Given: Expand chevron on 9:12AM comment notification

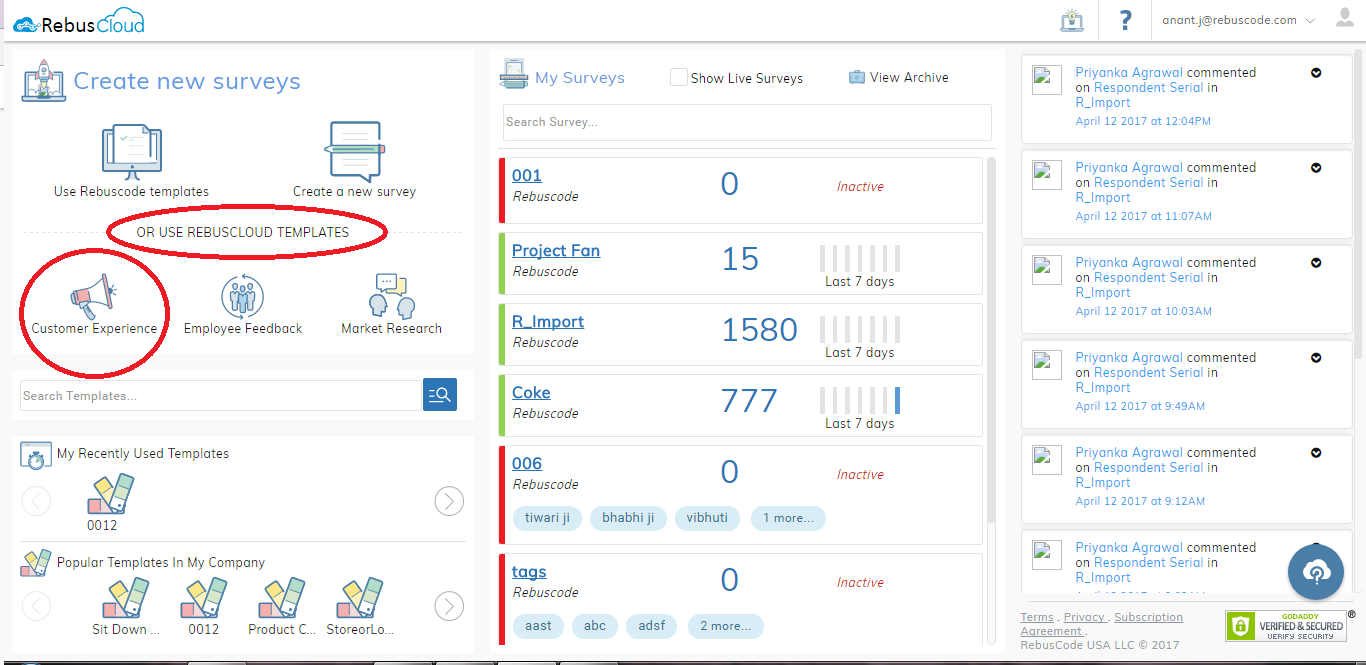Looking at the screenshot, I should (x=1316, y=453).
